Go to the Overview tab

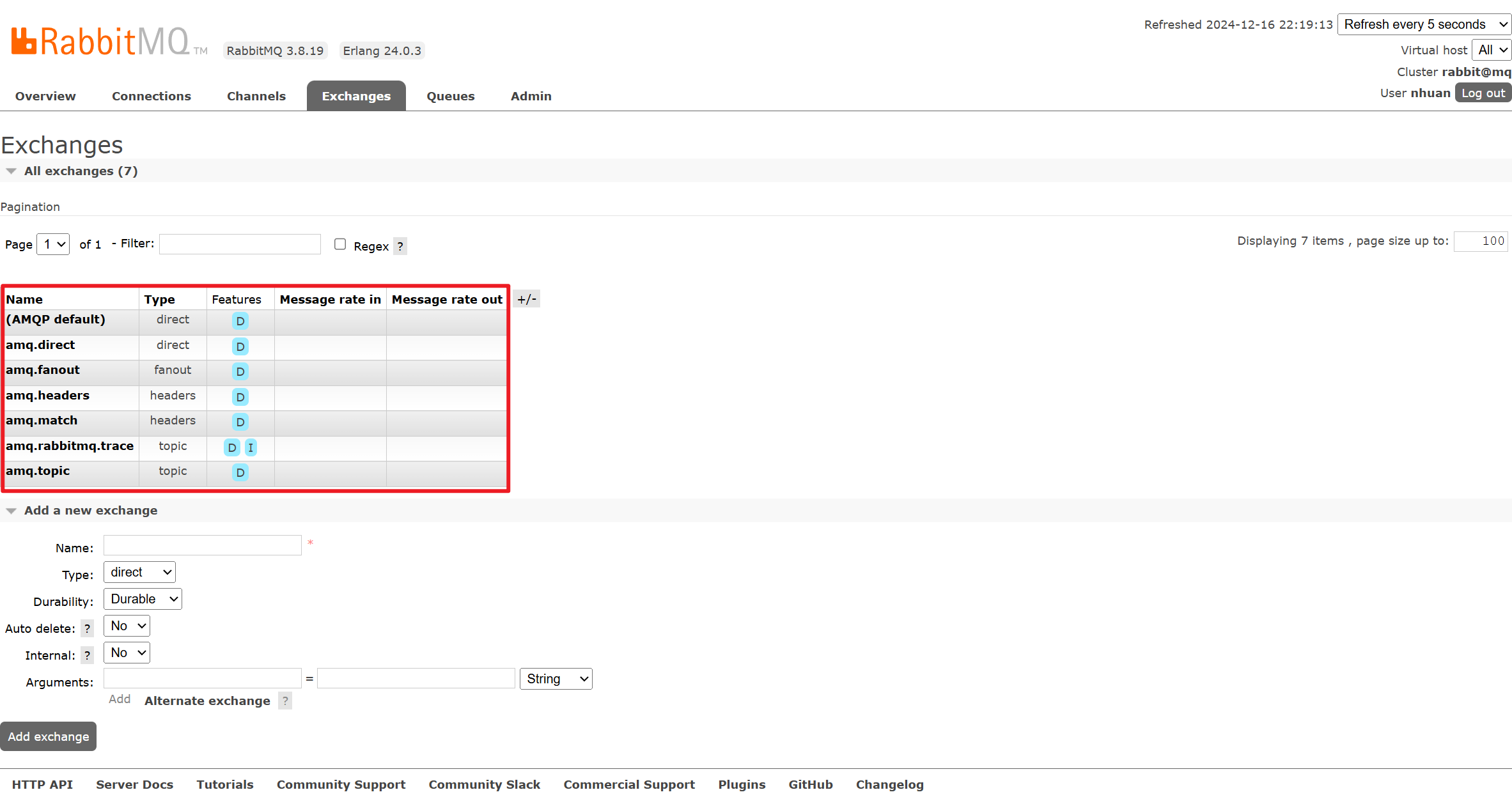pos(45,96)
